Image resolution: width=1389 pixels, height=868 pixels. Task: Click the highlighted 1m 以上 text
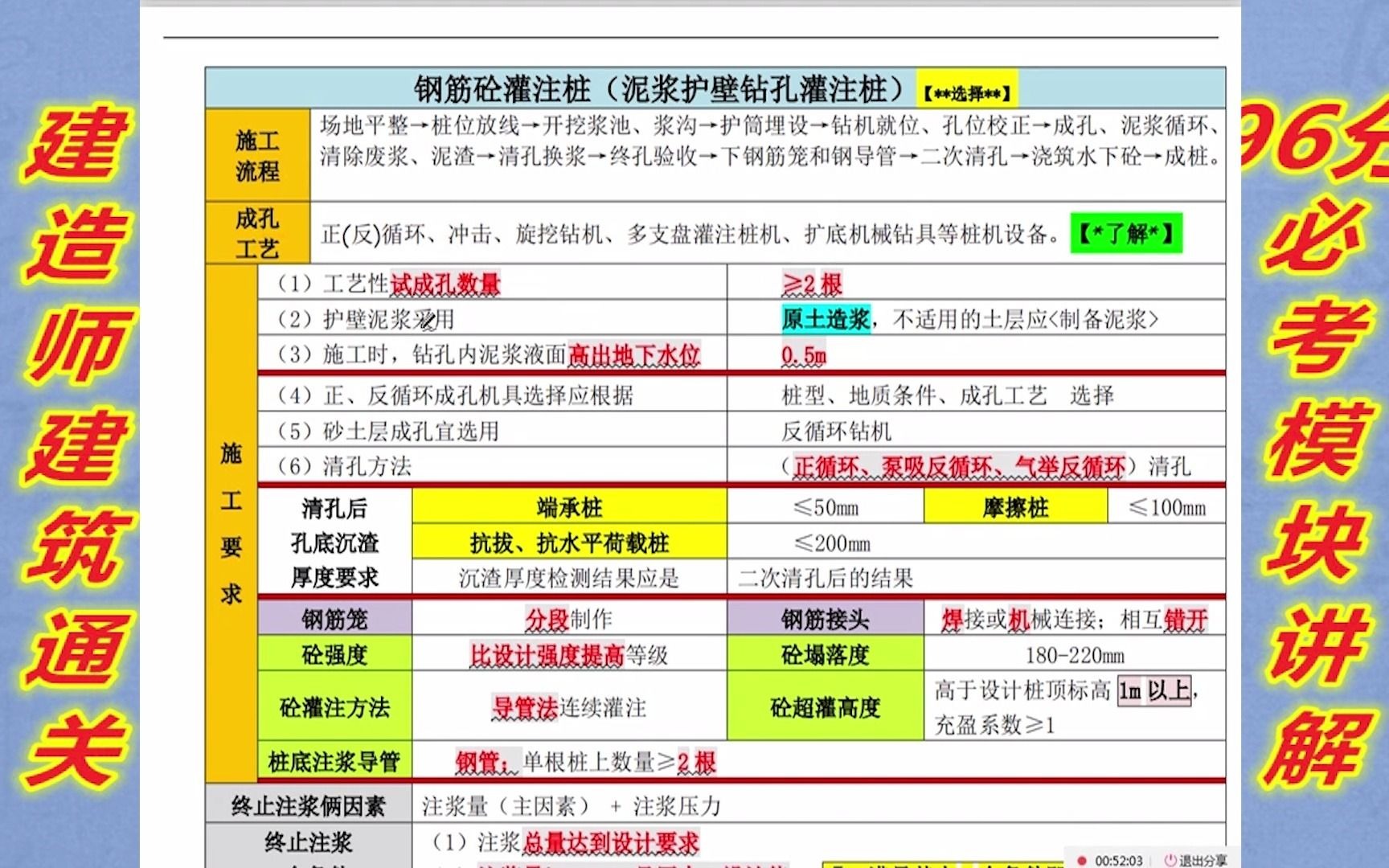pos(1154,690)
